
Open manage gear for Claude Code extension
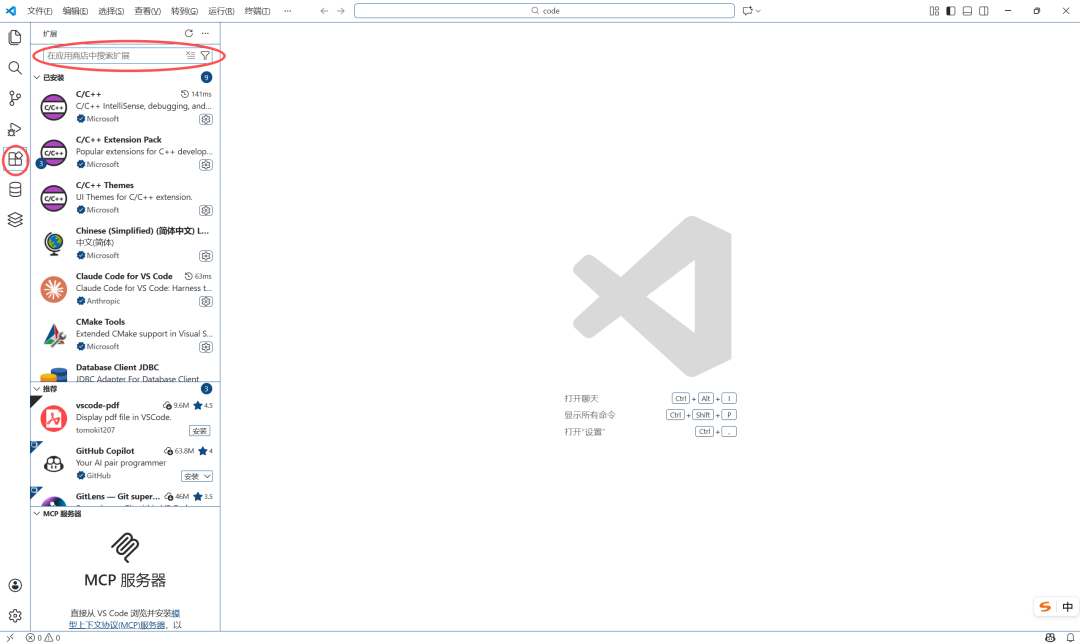click(x=206, y=302)
